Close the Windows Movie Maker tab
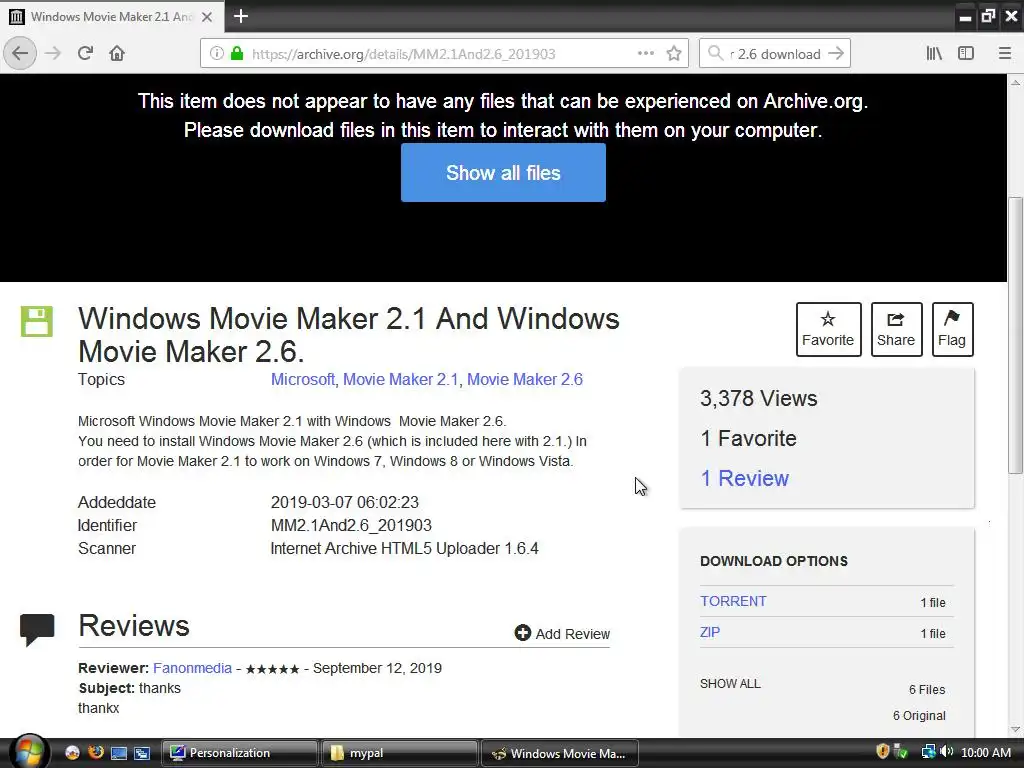 [207, 17]
